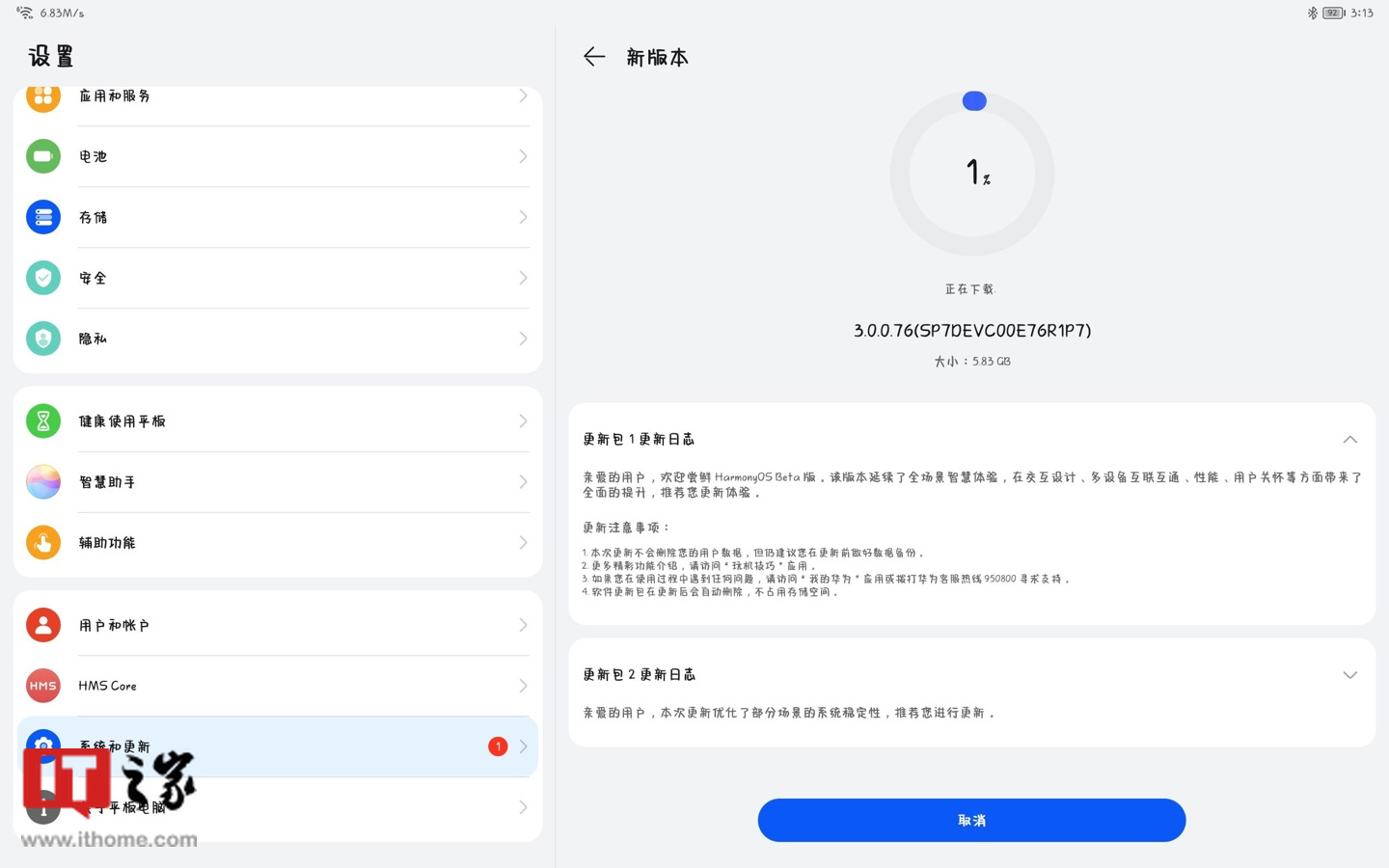Tap the blue Storage icon
1389x868 pixels.
pos(43,217)
